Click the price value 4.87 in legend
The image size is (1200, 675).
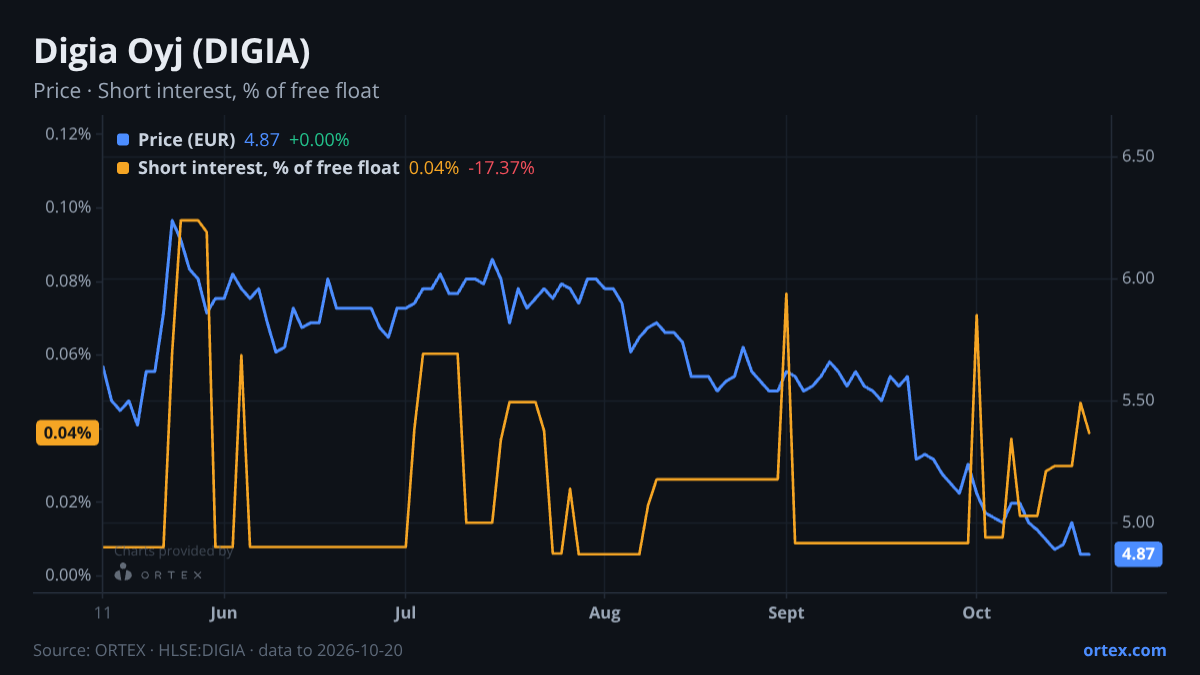coord(262,140)
